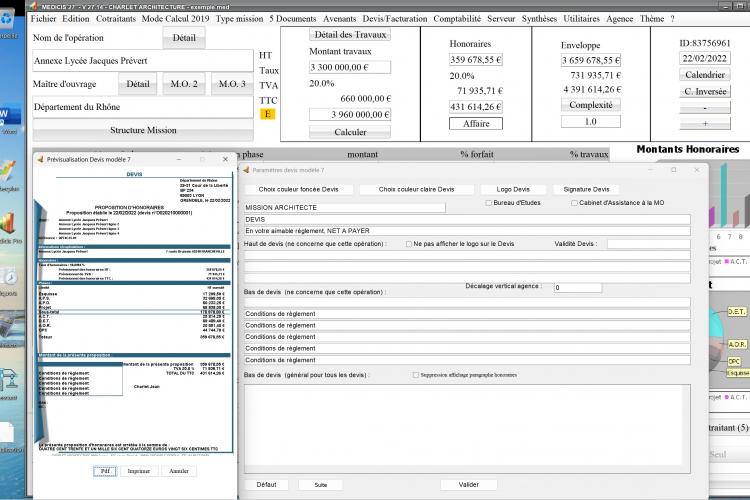Edit the MISSION ARCHITECTE field

coord(345,208)
